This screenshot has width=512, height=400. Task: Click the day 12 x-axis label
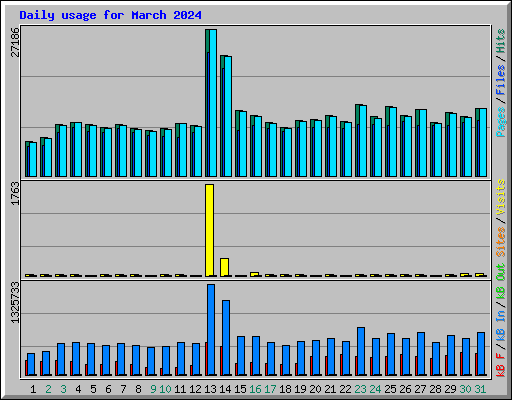click(x=195, y=389)
